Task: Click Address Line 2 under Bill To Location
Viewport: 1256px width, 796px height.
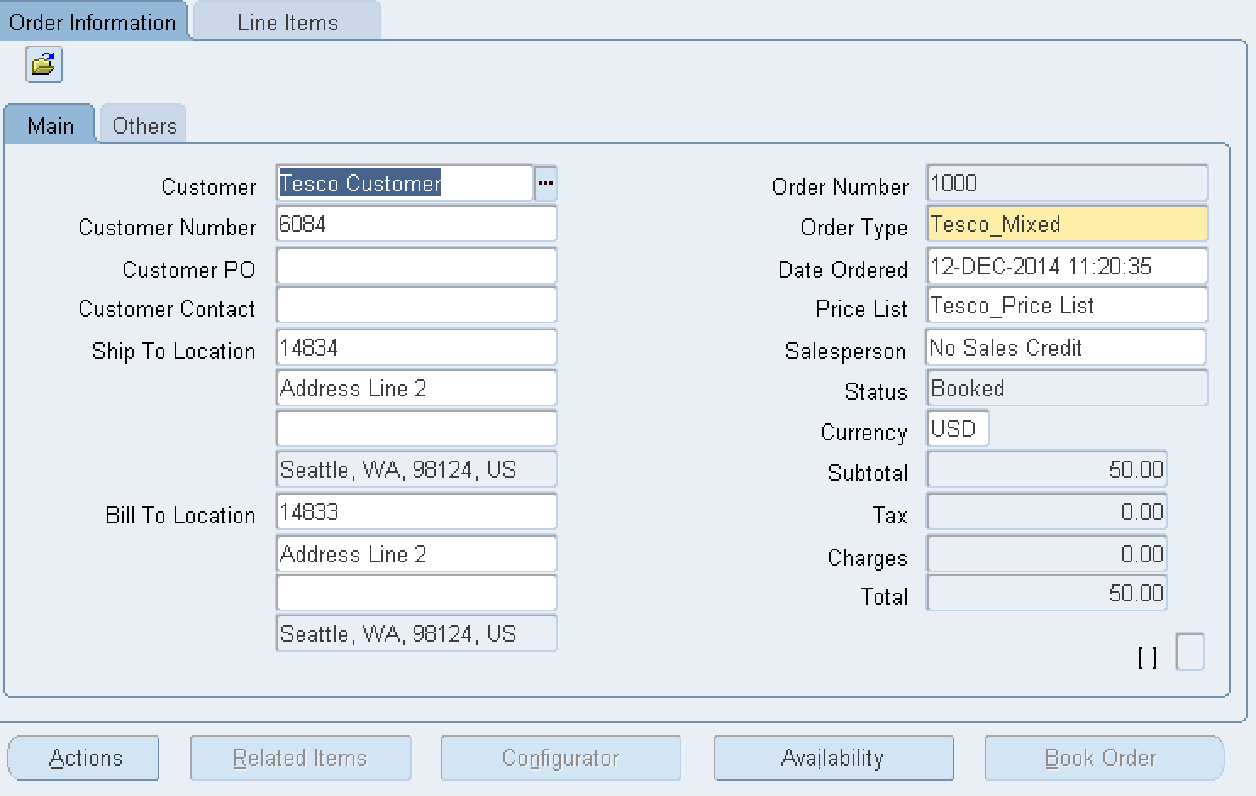Action: coord(416,553)
